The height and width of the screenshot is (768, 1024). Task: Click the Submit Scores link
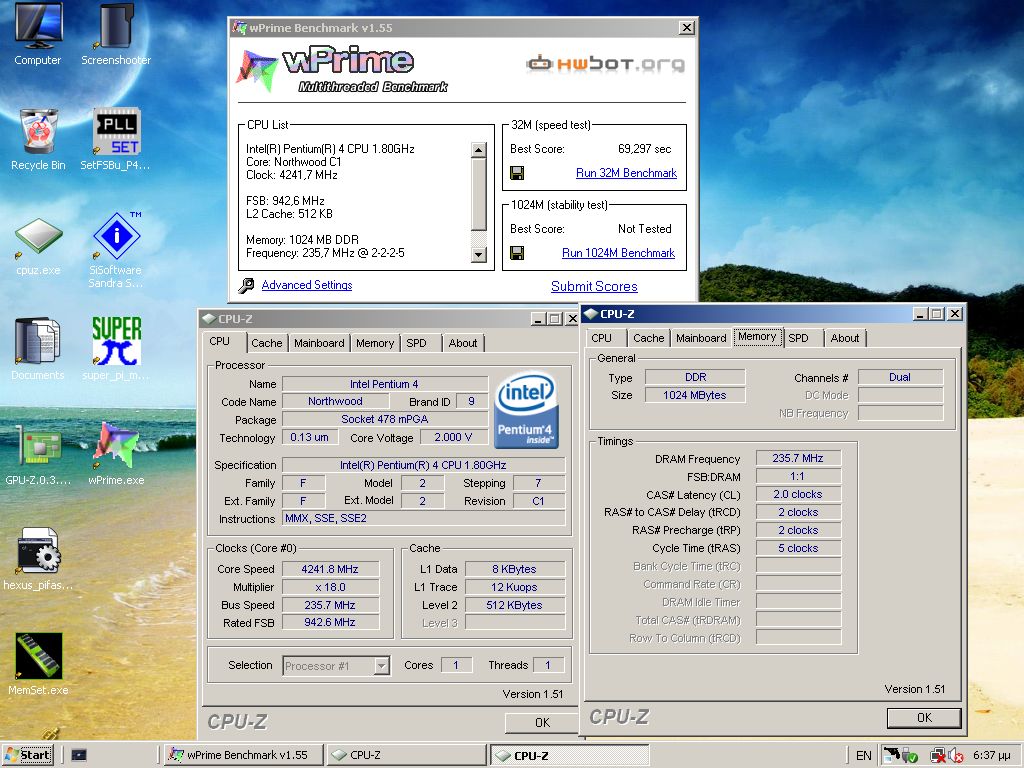coord(594,287)
